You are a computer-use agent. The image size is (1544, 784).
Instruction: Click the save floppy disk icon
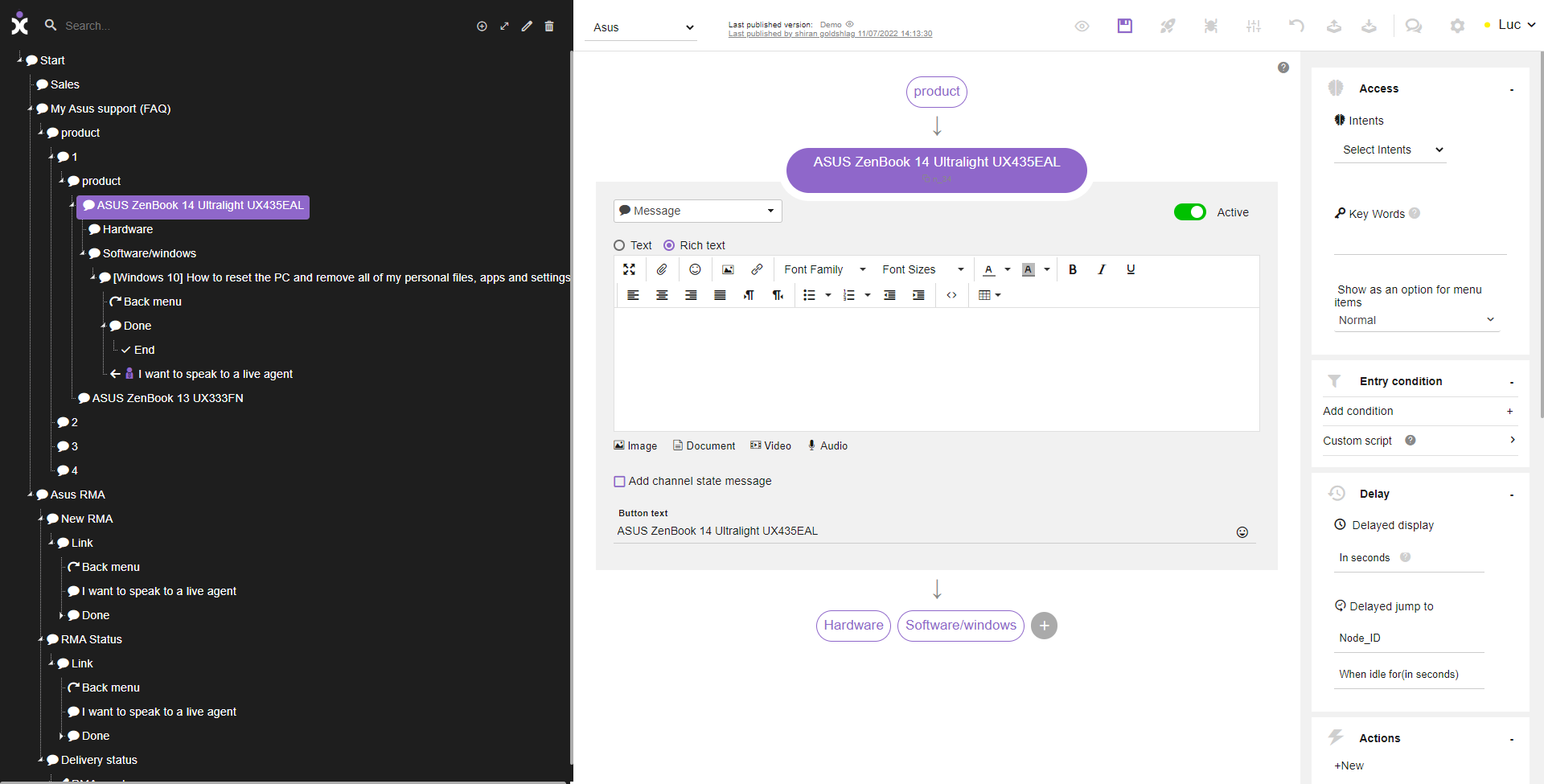(x=1125, y=26)
